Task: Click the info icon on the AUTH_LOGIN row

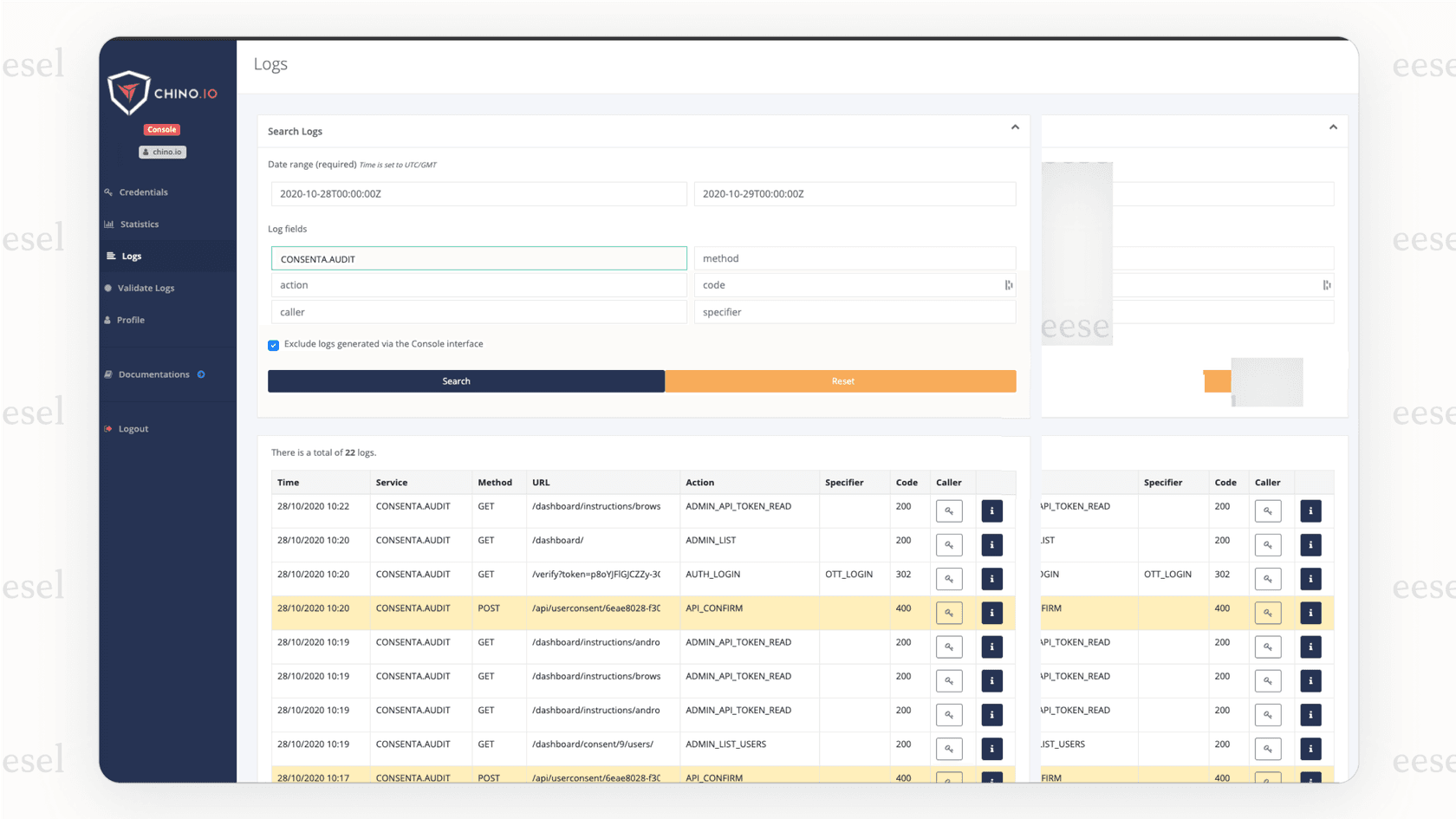Action: (x=991, y=578)
